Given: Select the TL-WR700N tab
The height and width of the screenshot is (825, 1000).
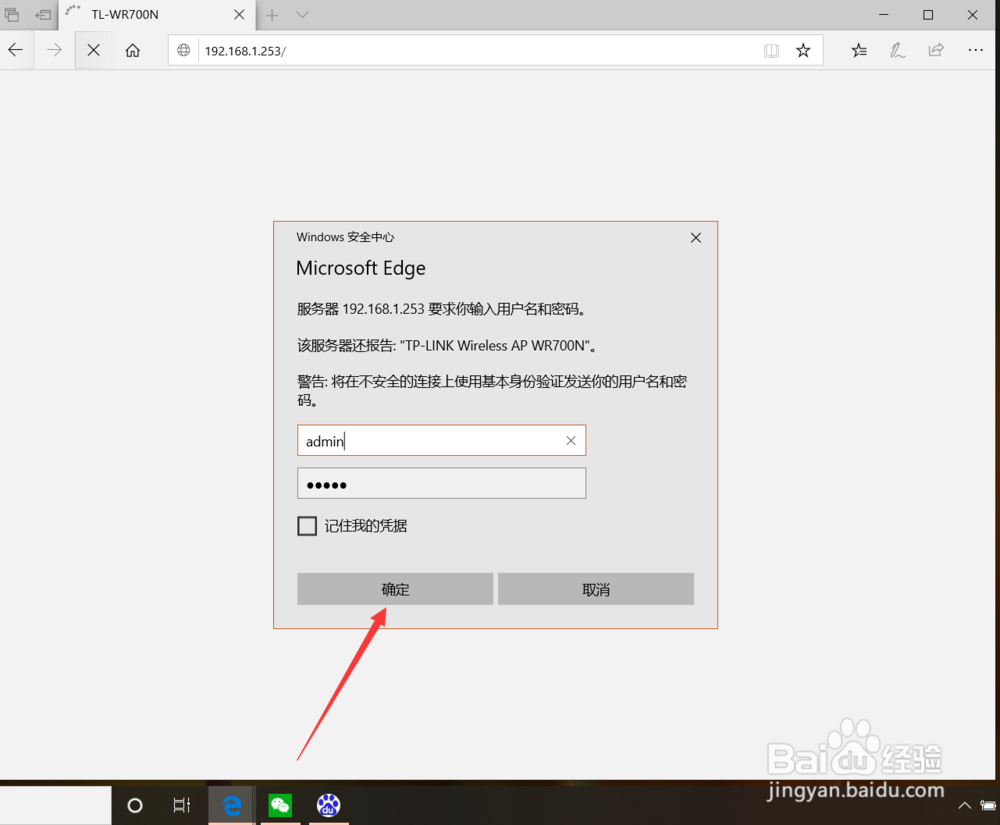Looking at the screenshot, I should coord(156,15).
